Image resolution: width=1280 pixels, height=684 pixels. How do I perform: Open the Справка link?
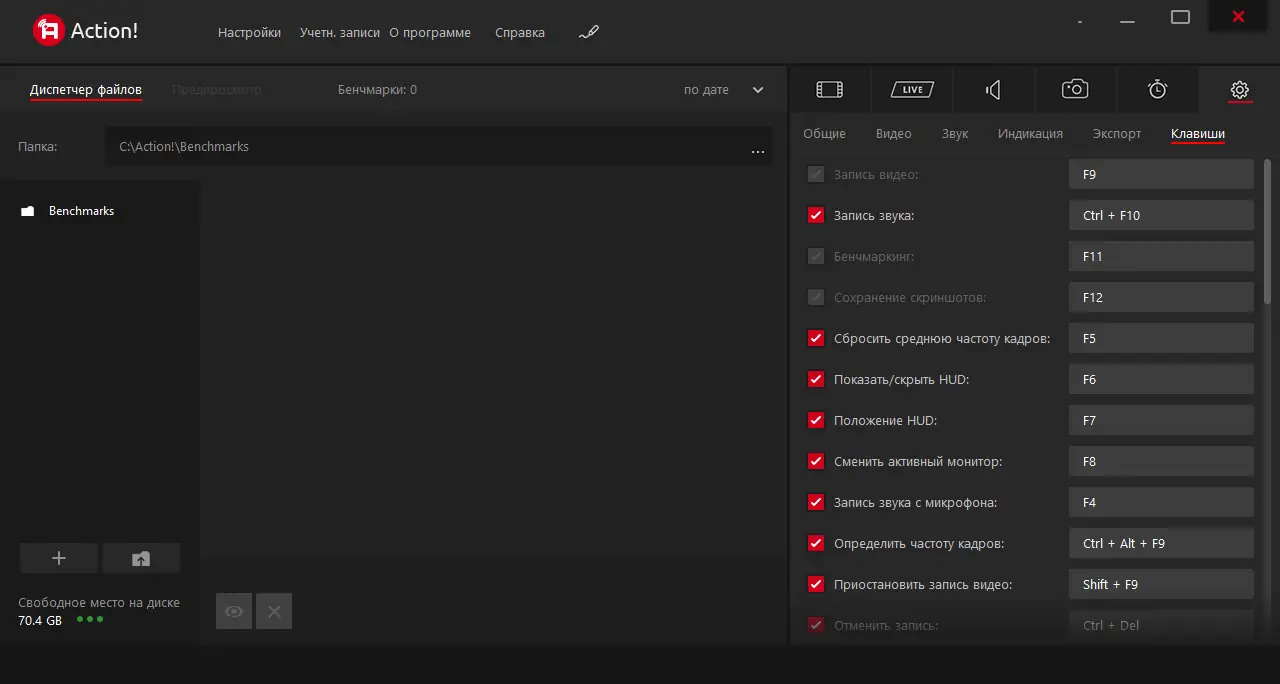click(520, 32)
